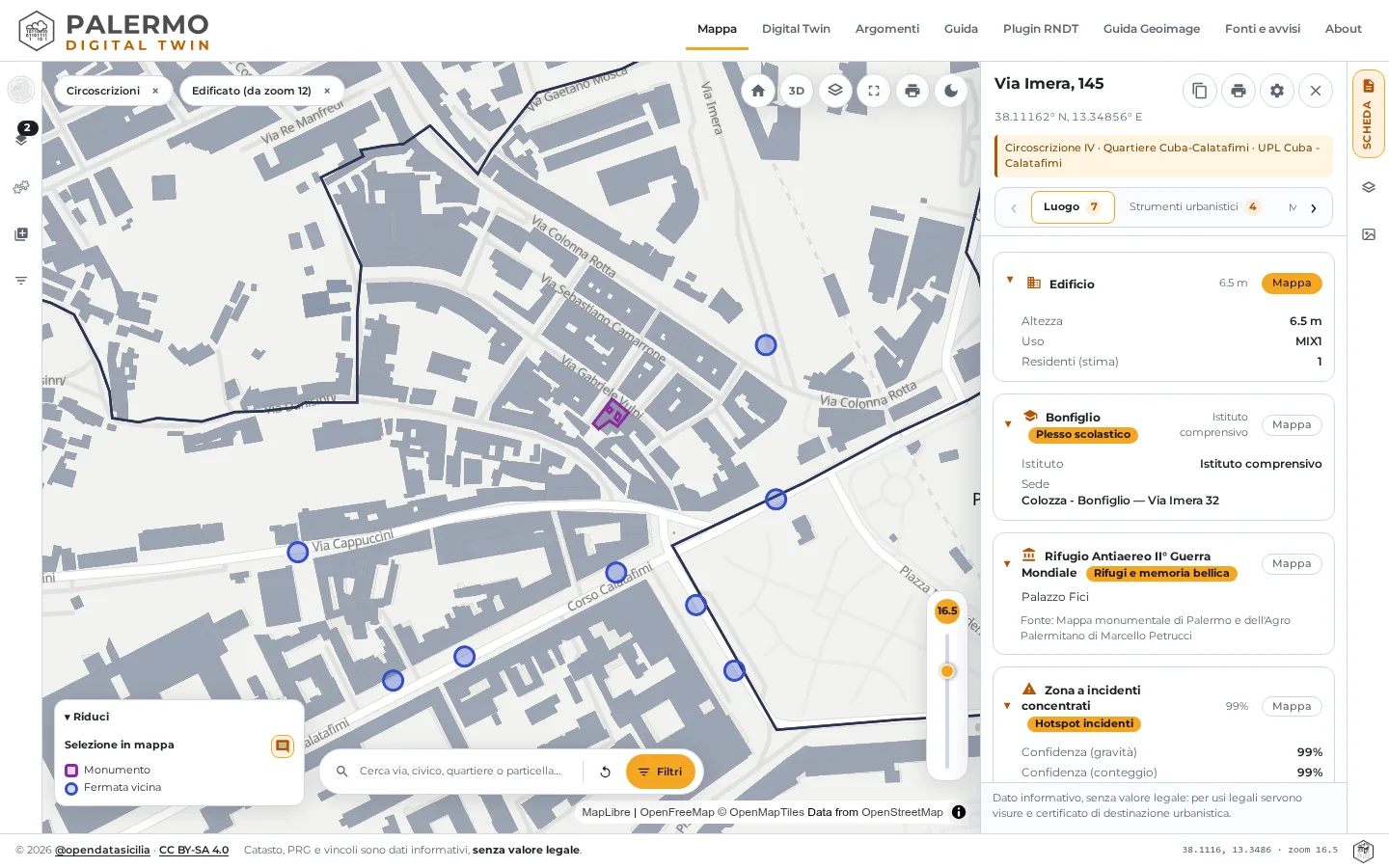
Task: Reset the search with the refresh arrow
Action: 605,772
